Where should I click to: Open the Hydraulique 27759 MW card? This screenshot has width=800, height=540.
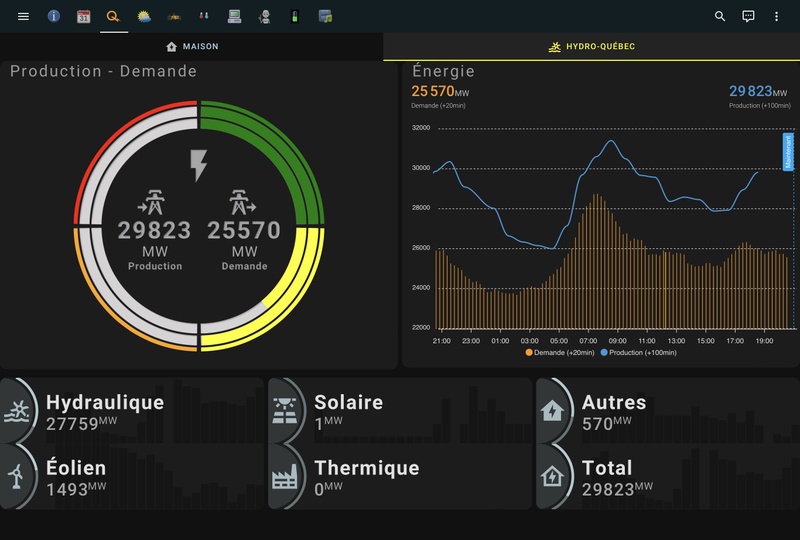tap(132, 411)
